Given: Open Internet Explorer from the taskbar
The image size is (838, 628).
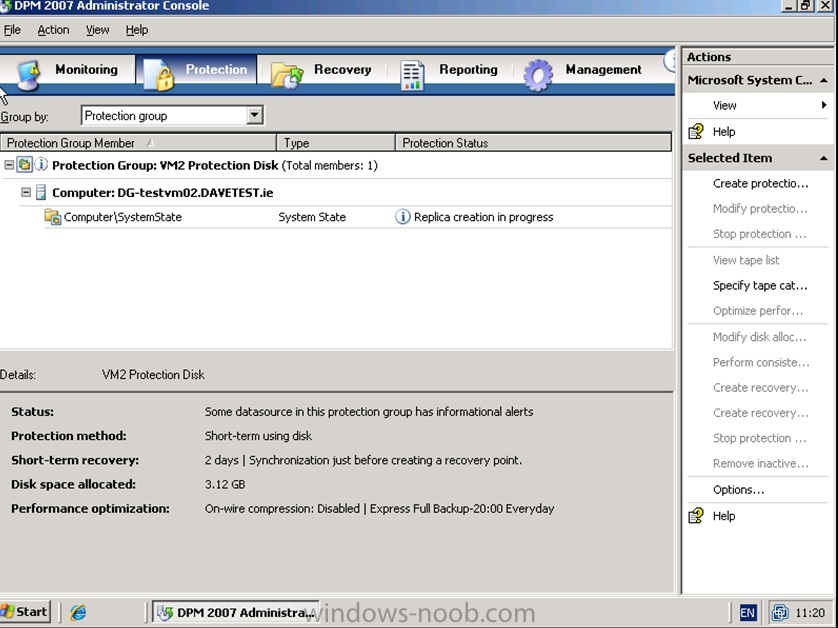Looking at the screenshot, I should pyautogui.click(x=78, y=613).
